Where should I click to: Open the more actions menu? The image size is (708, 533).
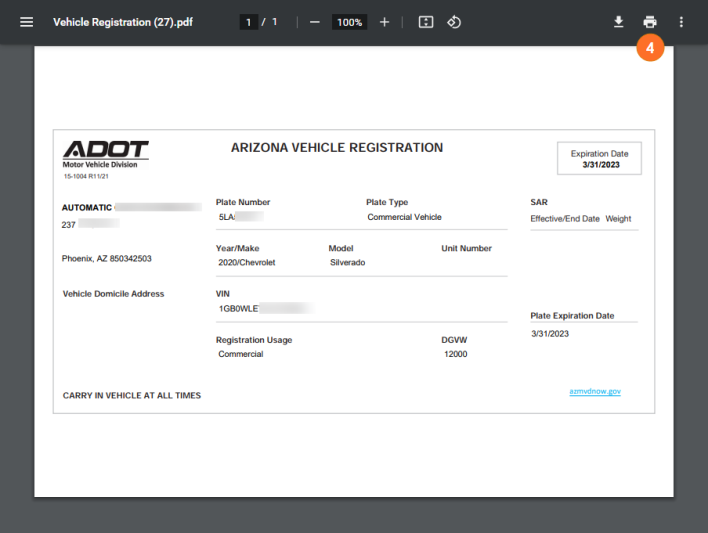681,22
